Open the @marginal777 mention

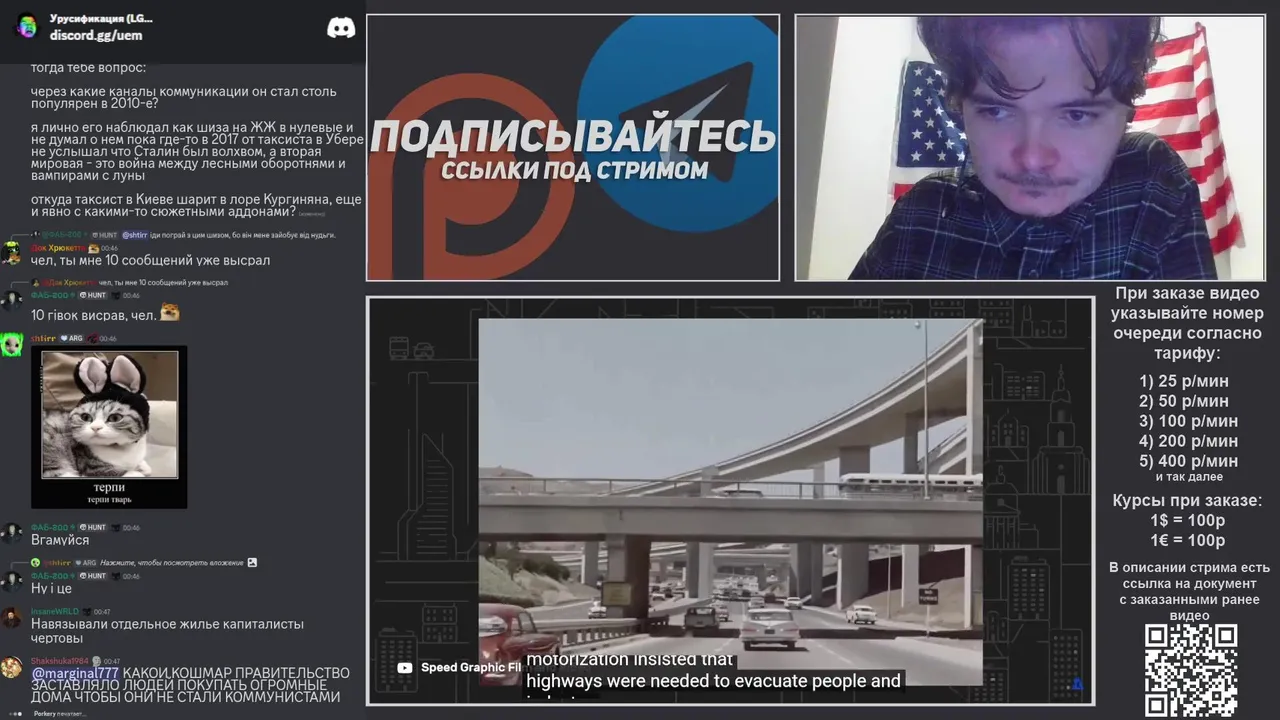click(x=75, y=673)
